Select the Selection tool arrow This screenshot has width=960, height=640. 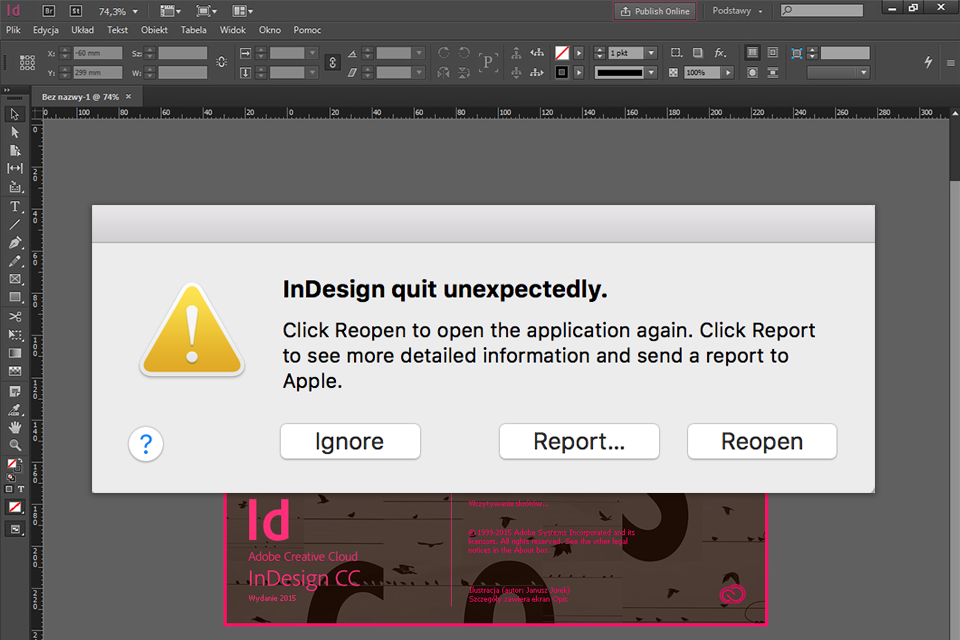tap(15, 114)
